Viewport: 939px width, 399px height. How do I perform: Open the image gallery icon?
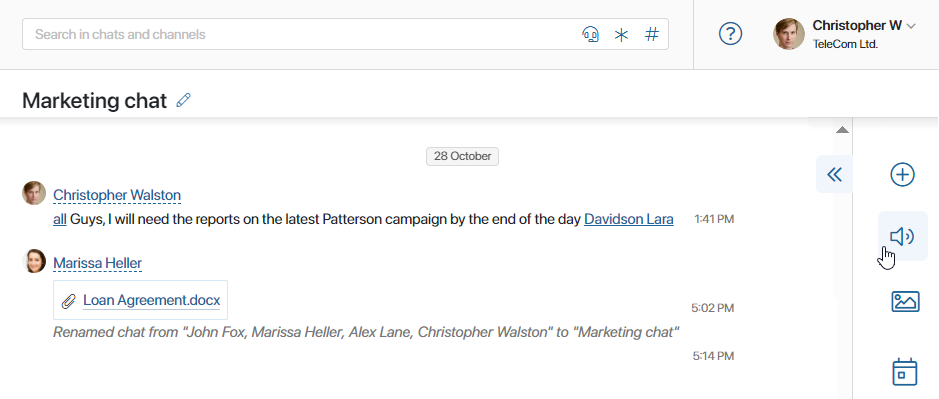tap(905, 301)
